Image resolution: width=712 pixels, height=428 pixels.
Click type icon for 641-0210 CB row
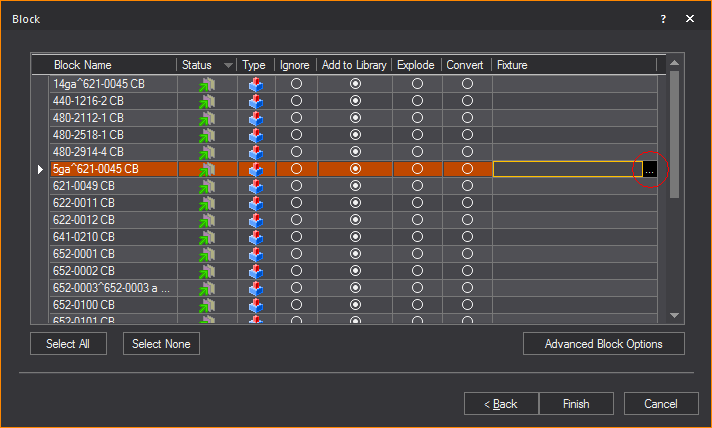pos(255,238)
